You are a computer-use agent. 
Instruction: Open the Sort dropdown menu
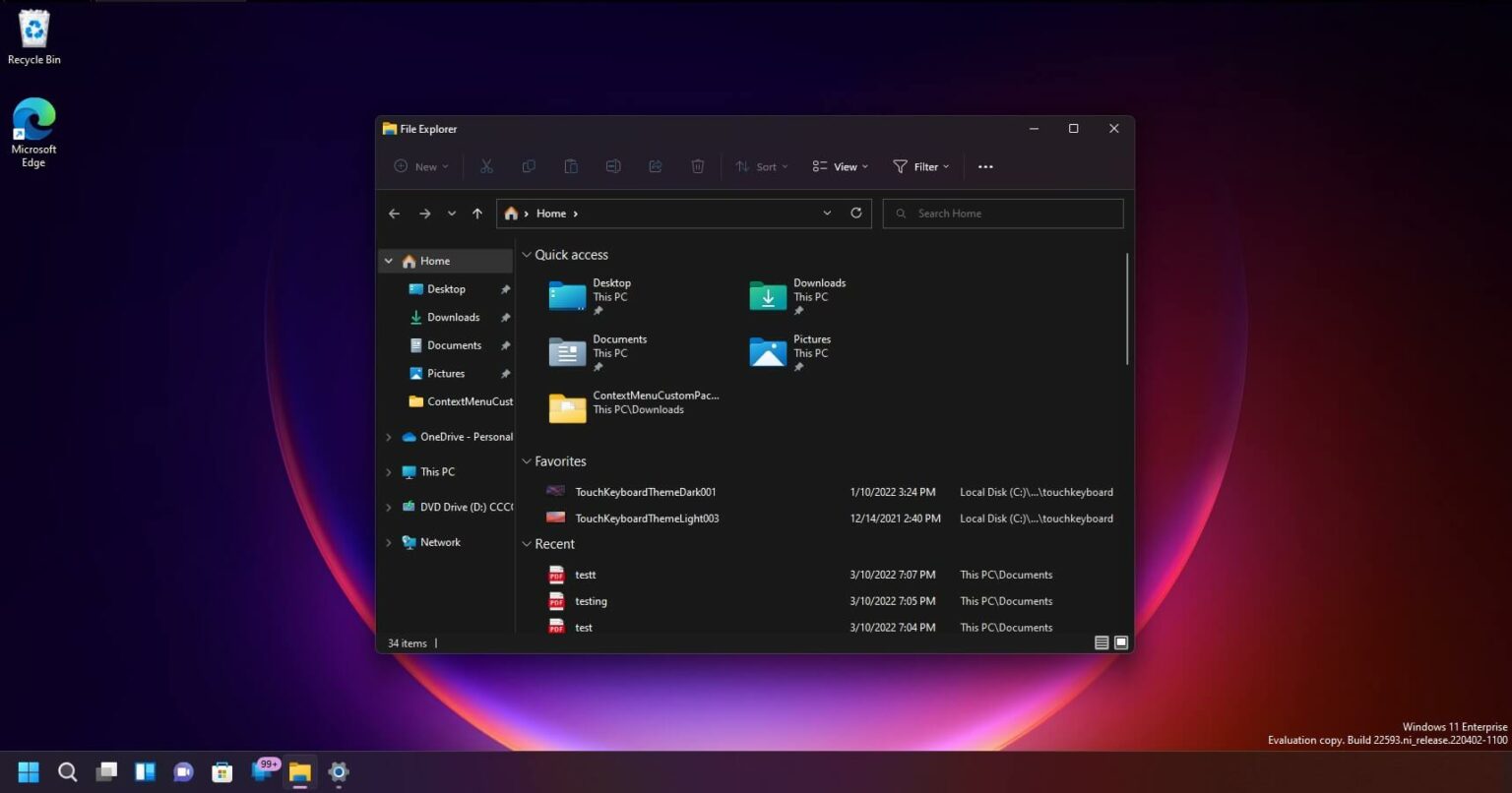coord(762,167)
